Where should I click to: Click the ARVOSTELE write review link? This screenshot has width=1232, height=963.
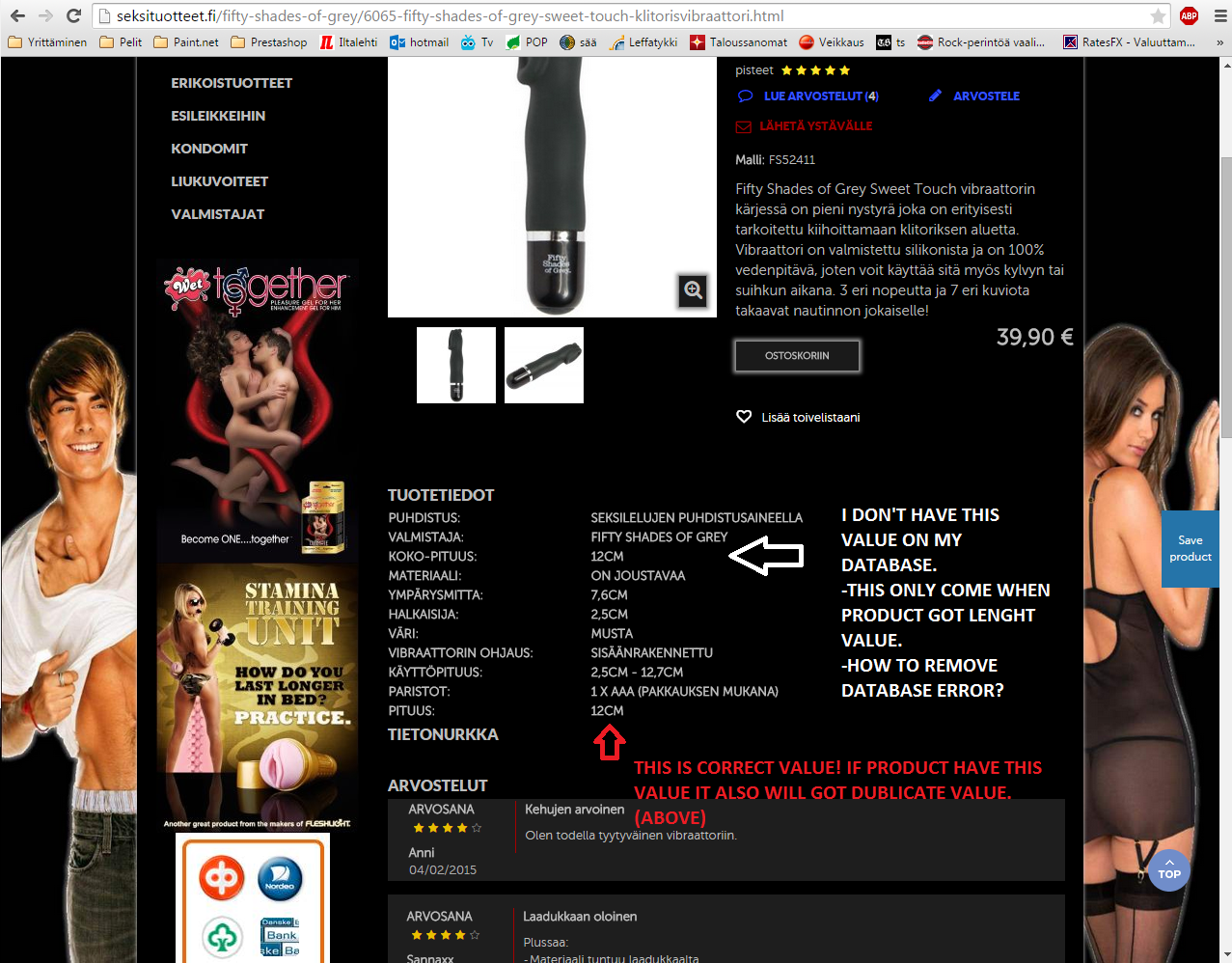[974, 96]
